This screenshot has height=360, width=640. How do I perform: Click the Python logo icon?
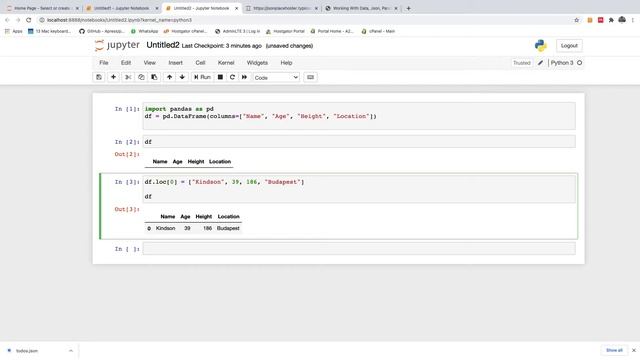[x=541, y=46]
